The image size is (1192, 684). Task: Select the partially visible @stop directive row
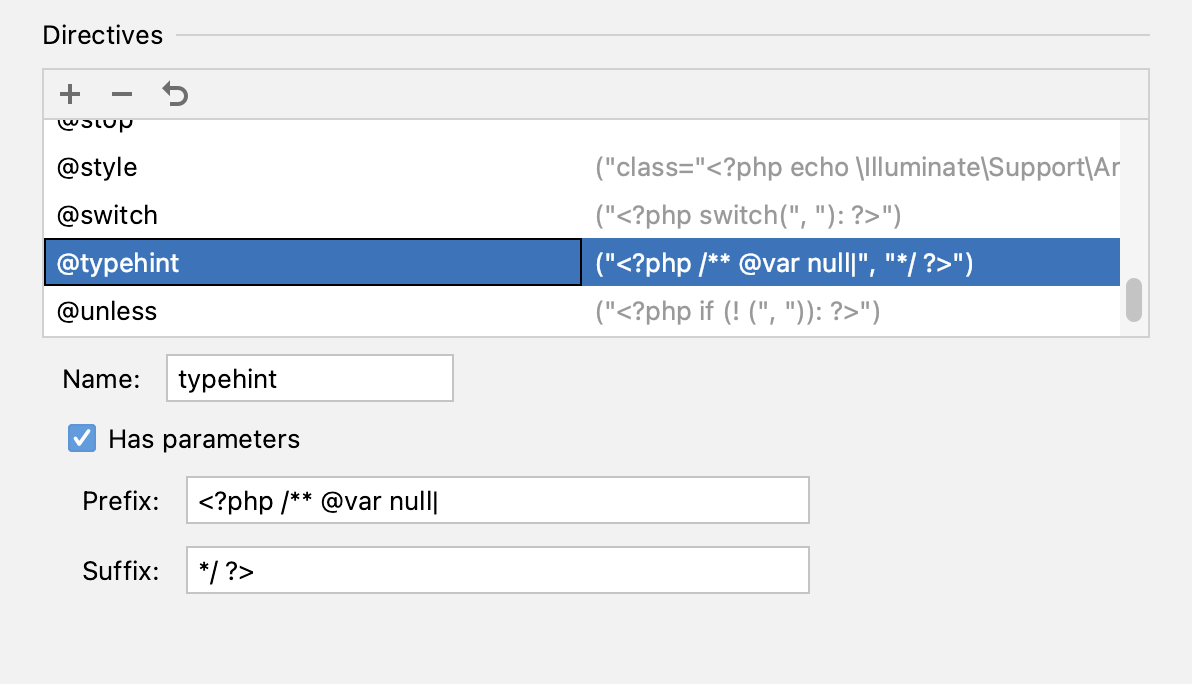582,126
